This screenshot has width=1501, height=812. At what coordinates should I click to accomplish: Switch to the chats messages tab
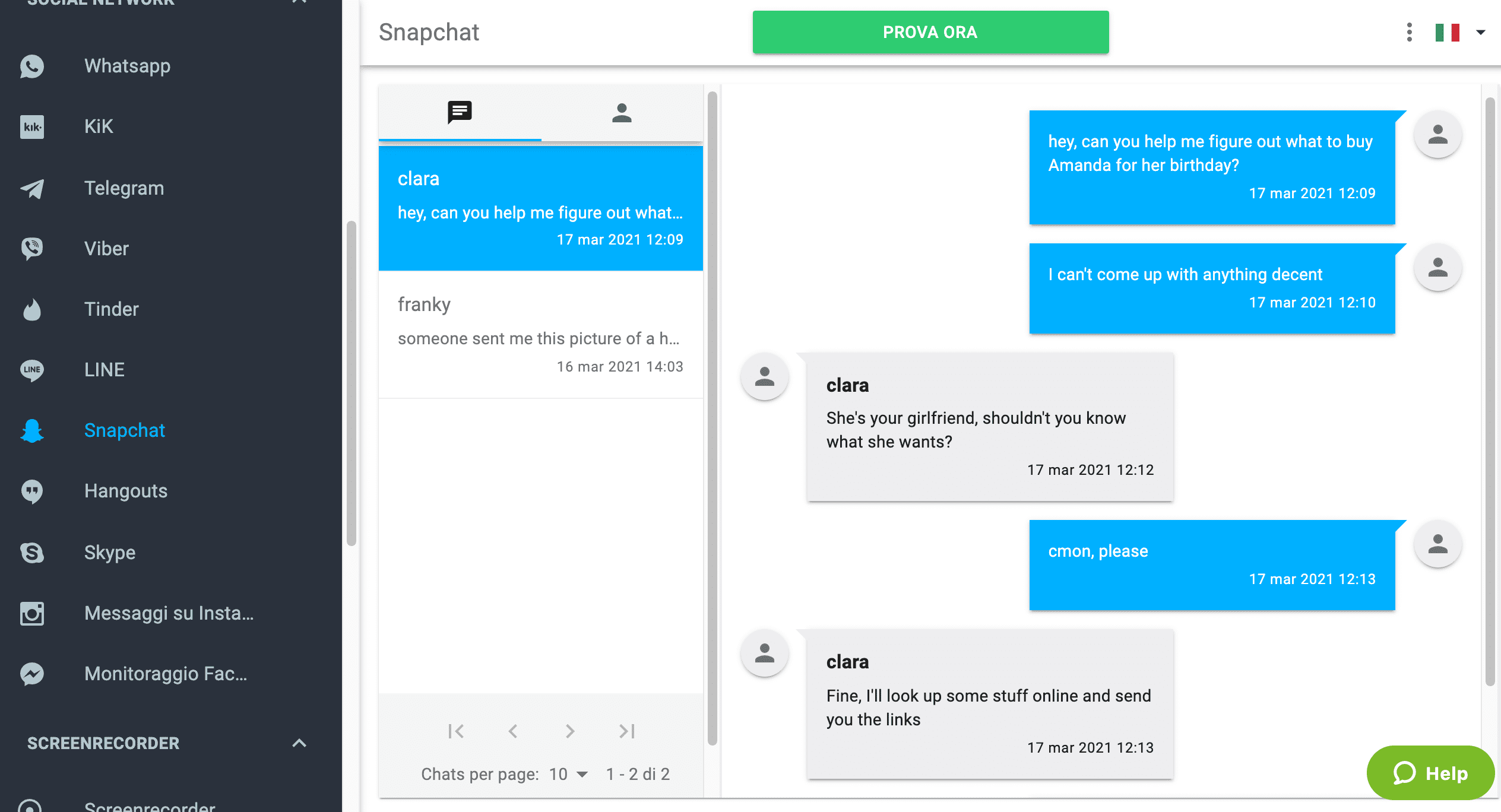[460, 112]
